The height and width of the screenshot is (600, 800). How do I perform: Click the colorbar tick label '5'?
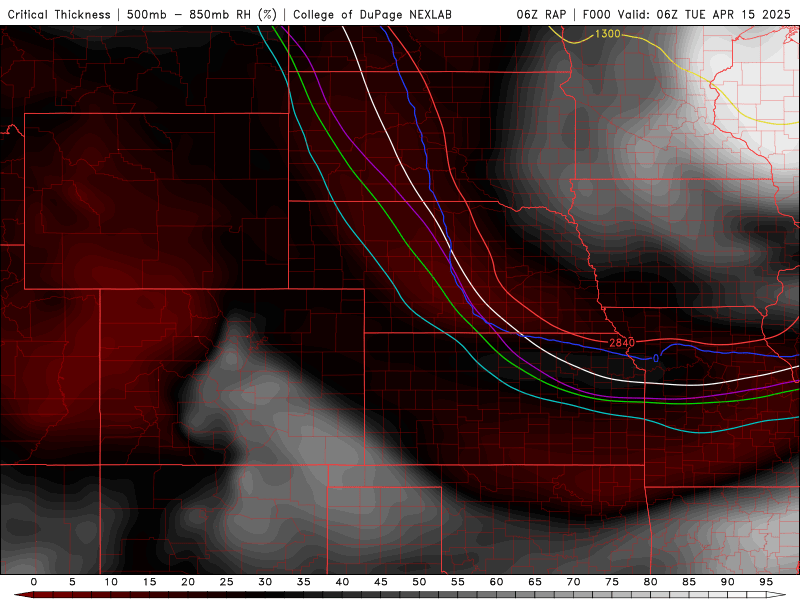click(72, 582)
